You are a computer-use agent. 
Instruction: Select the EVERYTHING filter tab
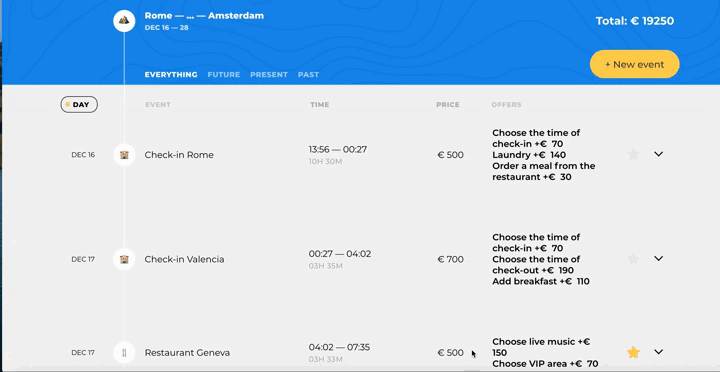[171, 74]
